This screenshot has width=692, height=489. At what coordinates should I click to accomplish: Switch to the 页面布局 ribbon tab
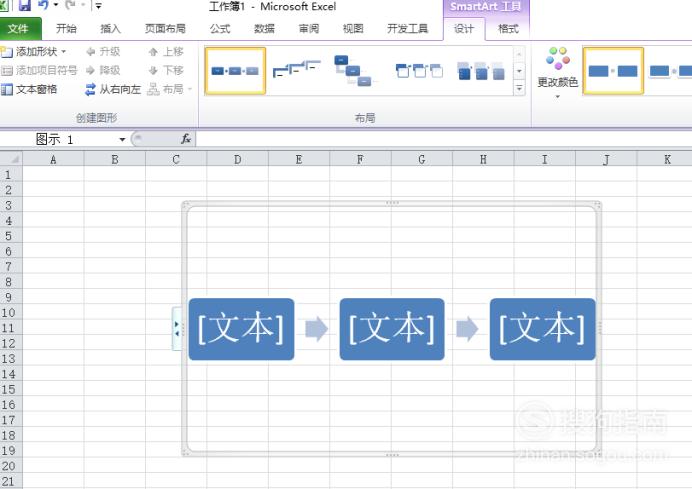(x=165, y=29)
